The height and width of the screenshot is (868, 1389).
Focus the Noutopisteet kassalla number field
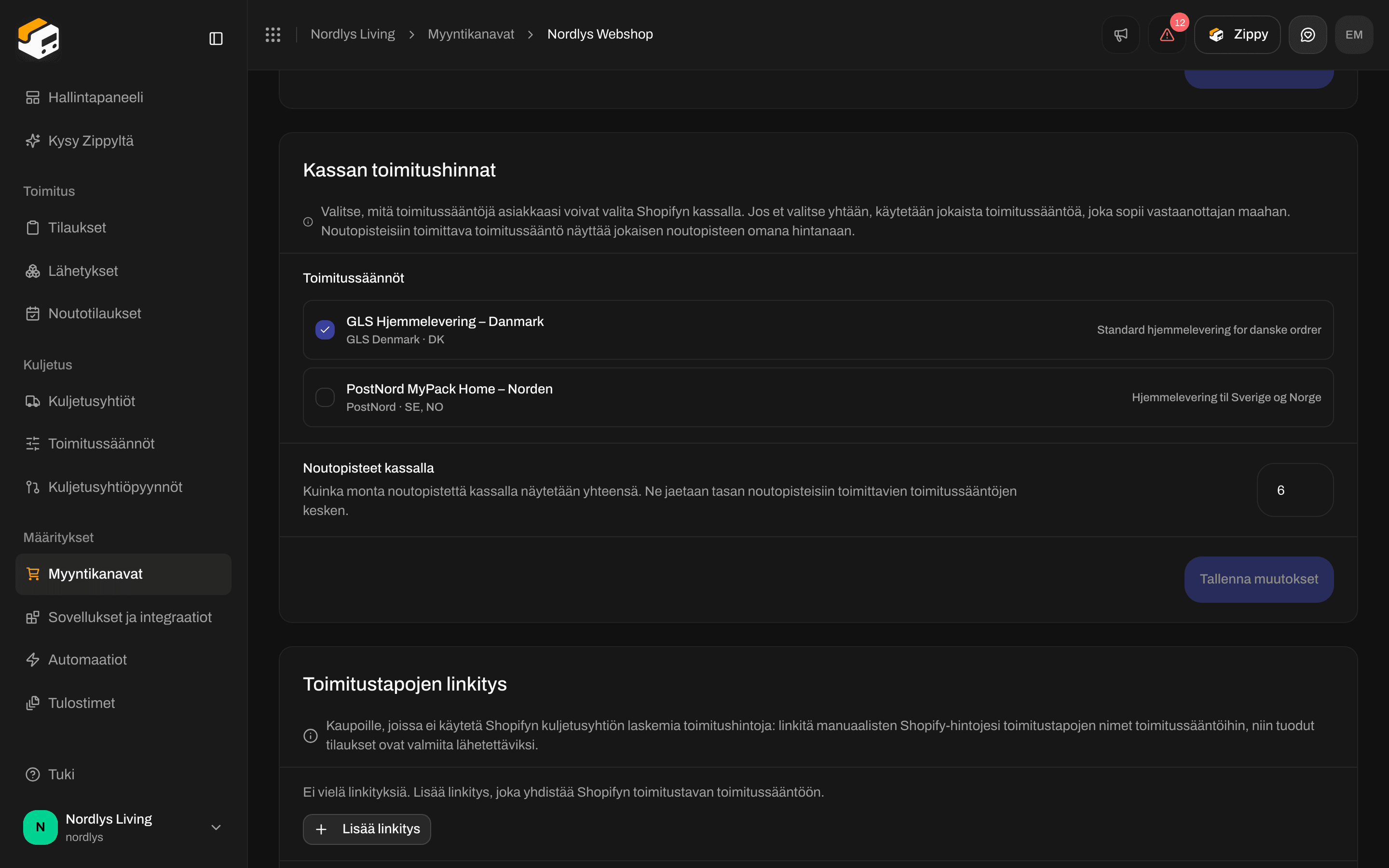tap(1295, 489)
